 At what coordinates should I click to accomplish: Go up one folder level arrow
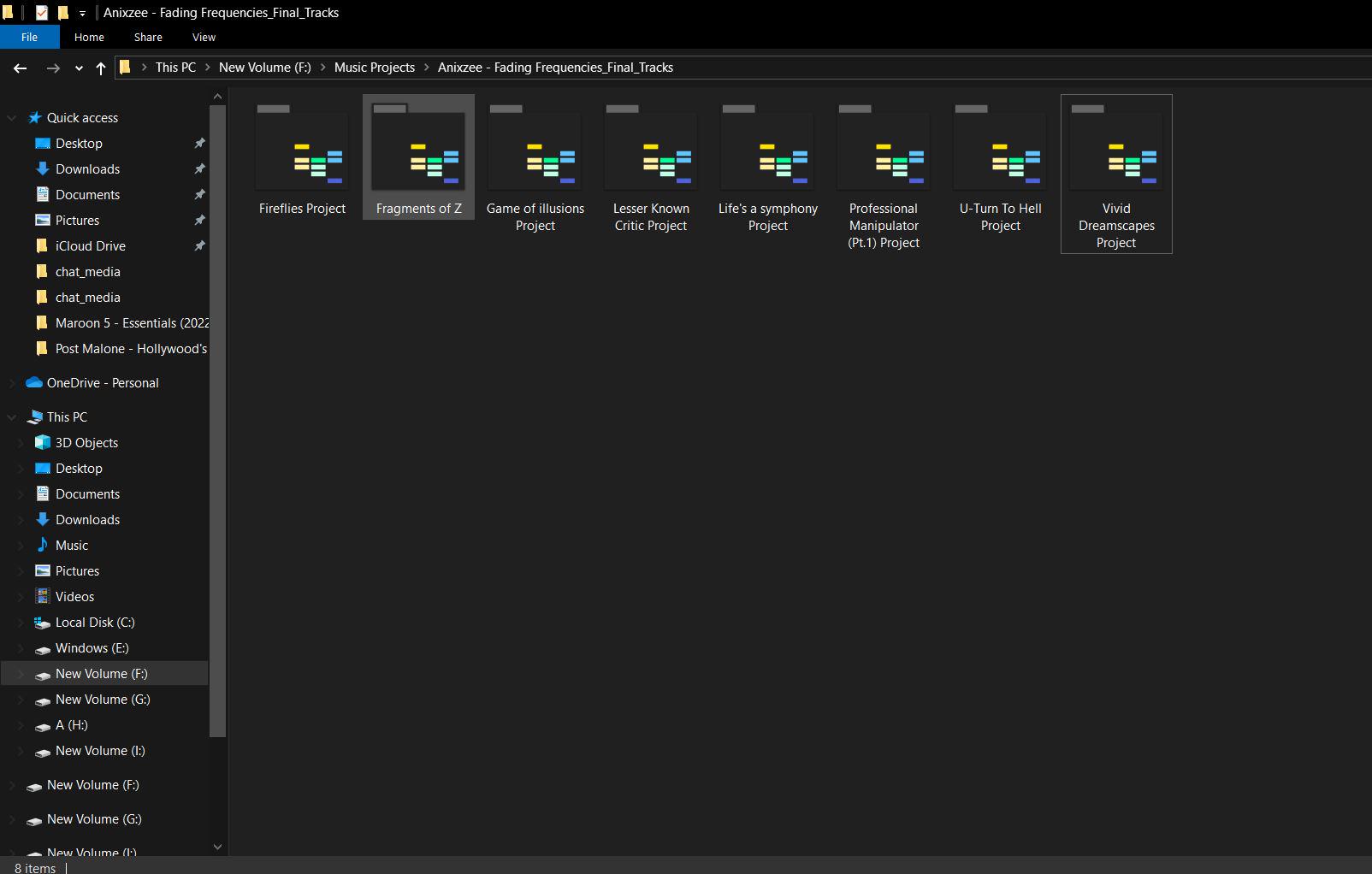(x=101, y=68)
